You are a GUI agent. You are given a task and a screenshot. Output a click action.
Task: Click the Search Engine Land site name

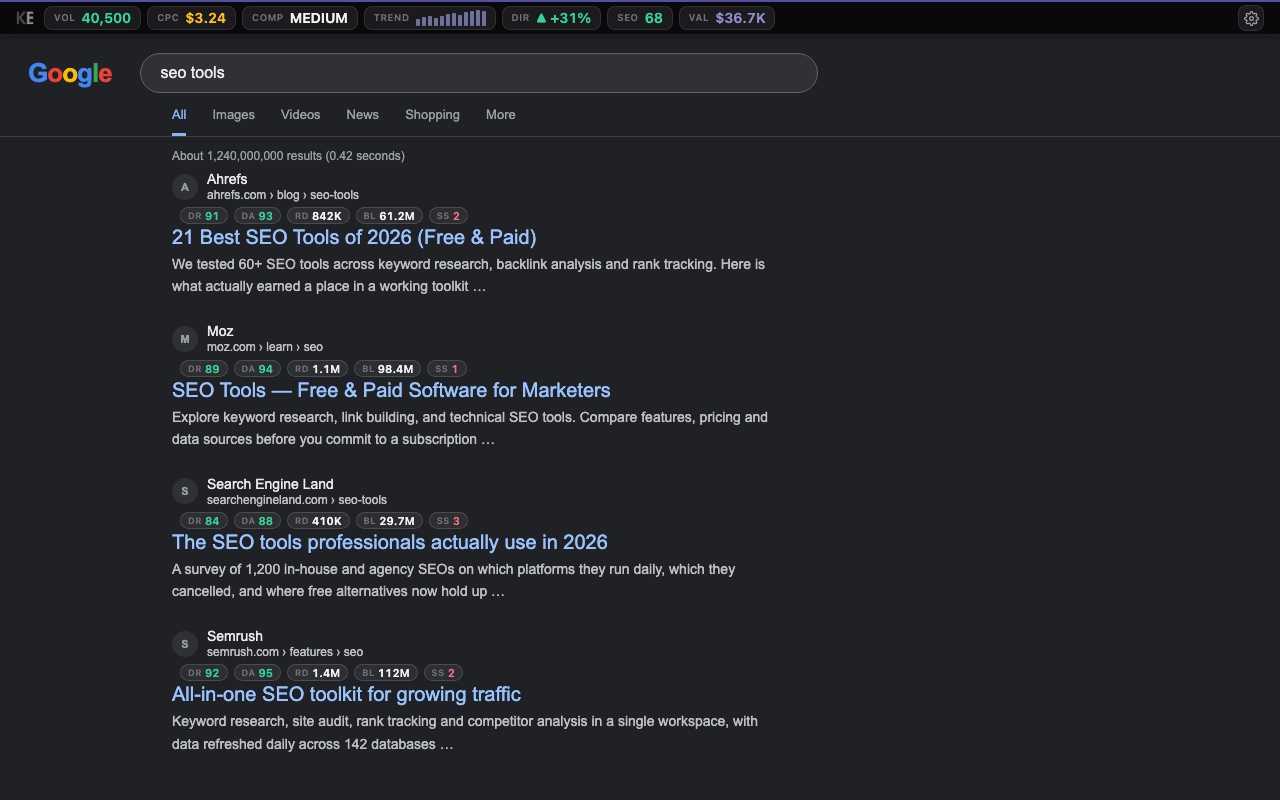[270, 484]
